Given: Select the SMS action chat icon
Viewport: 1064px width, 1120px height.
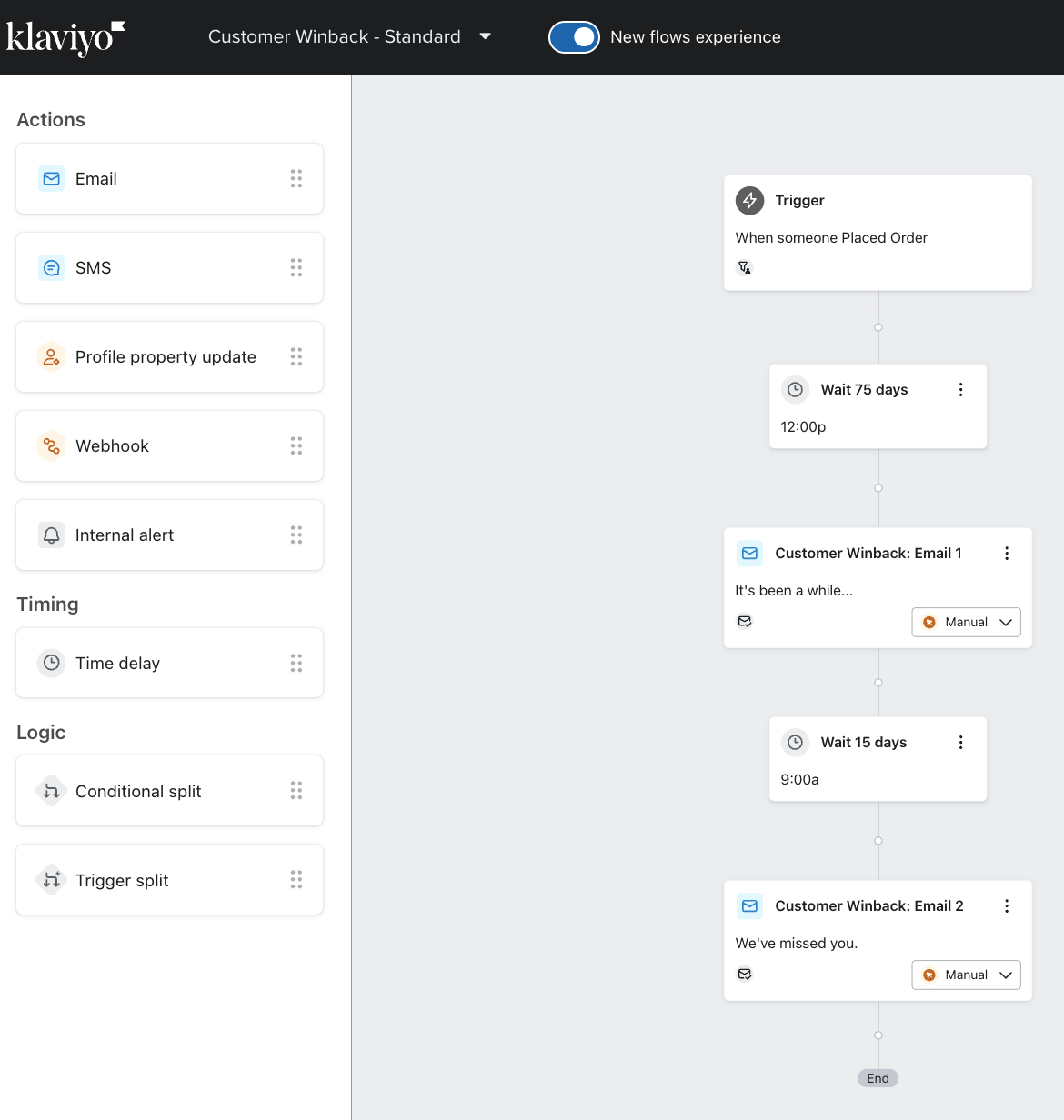Looking at the screenshot, I should (52, 268).
